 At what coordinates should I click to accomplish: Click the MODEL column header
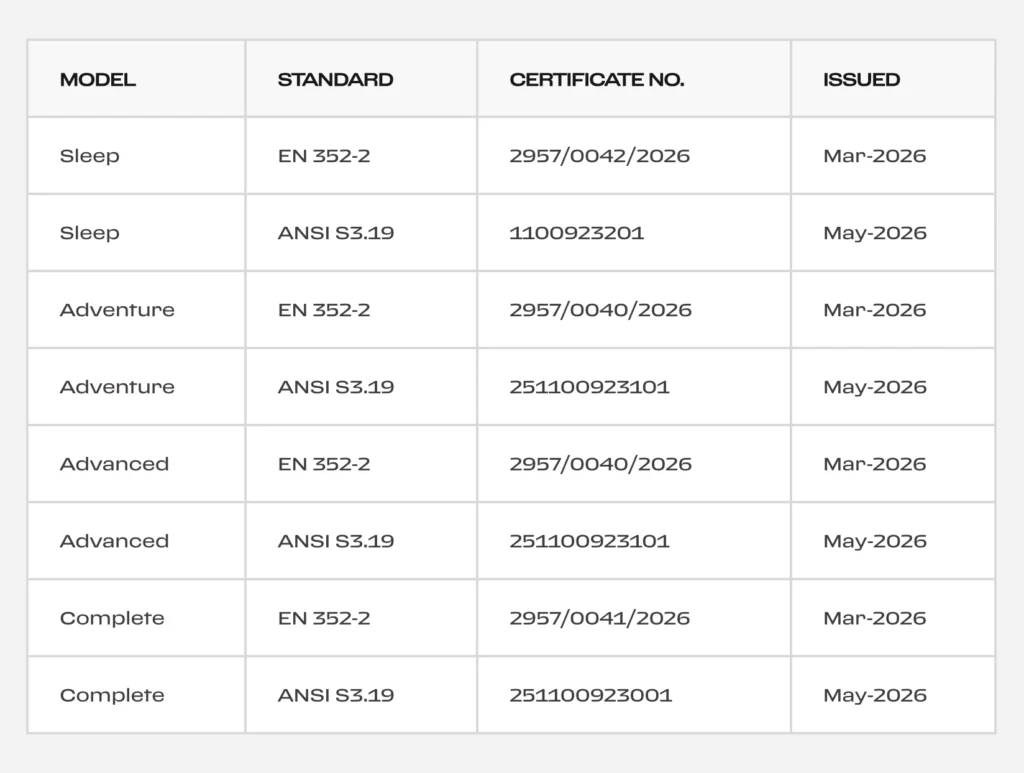coord(98,80)
